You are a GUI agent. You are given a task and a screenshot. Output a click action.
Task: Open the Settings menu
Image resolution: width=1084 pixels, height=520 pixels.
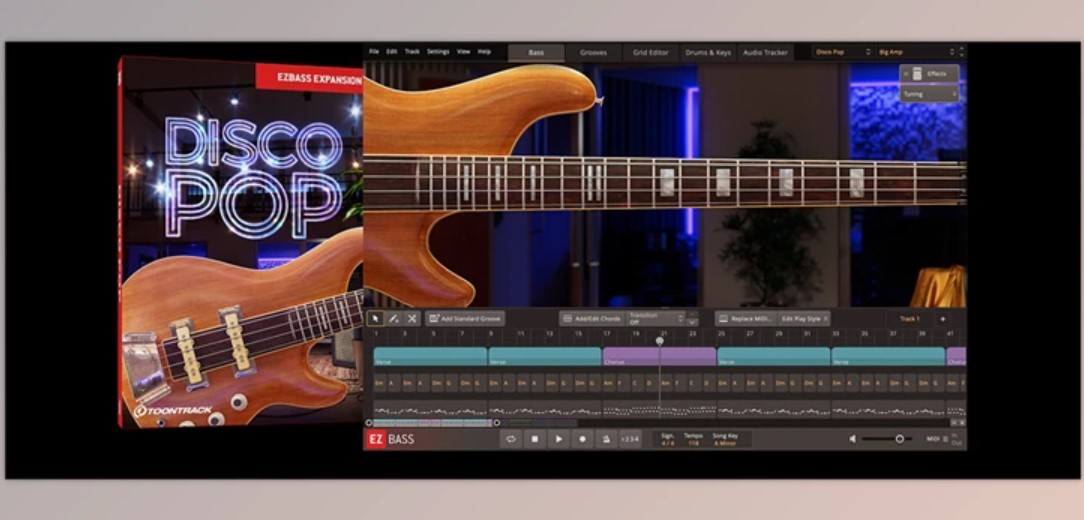click(438, 51)
